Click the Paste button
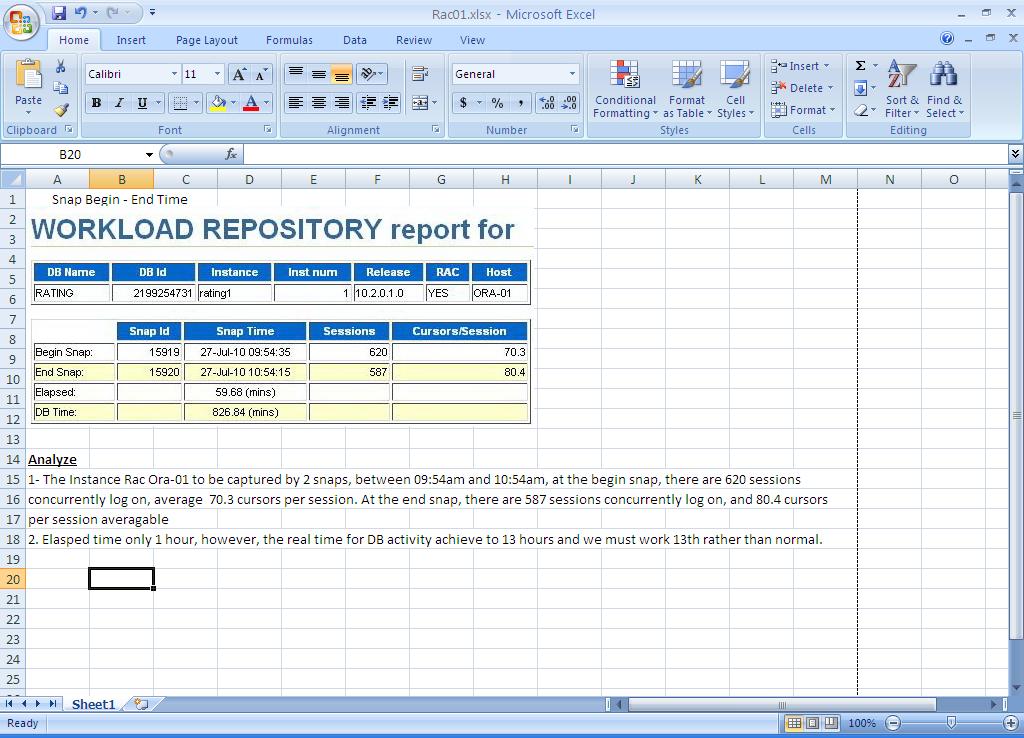The width and height of the screenshot is (1024, 738). pyautogui.click(x=28, y=85)
